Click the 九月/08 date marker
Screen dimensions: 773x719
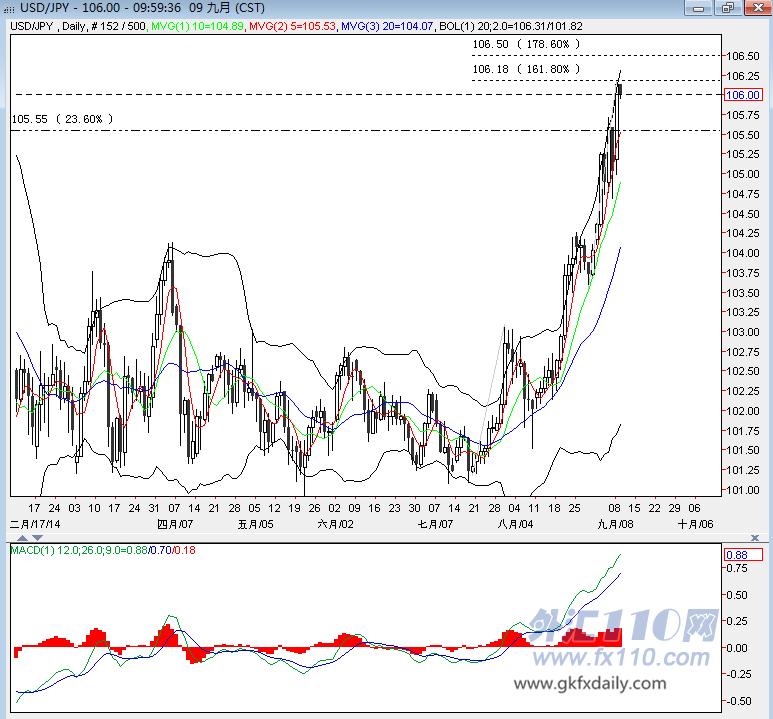(x=615, y=524)
